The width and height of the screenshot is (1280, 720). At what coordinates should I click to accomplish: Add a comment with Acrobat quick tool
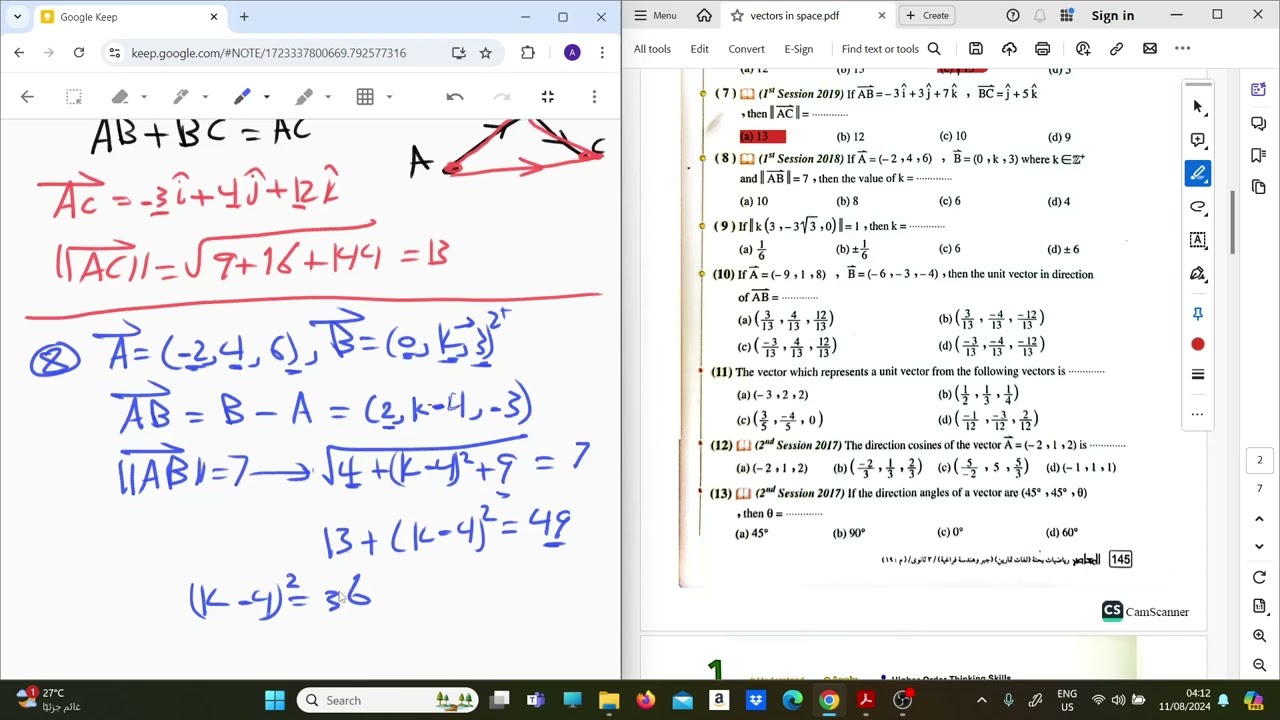(1197, 140)
